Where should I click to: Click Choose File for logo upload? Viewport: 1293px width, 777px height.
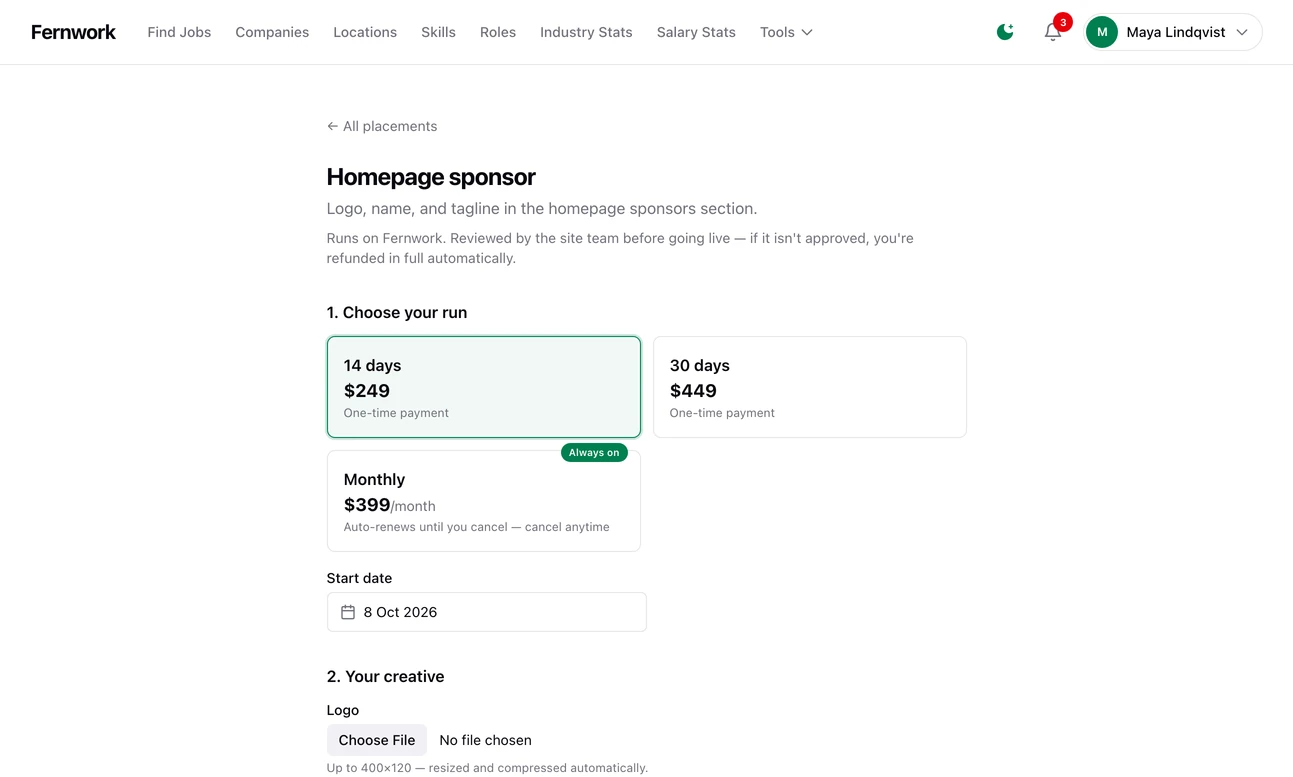pyautogui.click(x=377, y=740)
